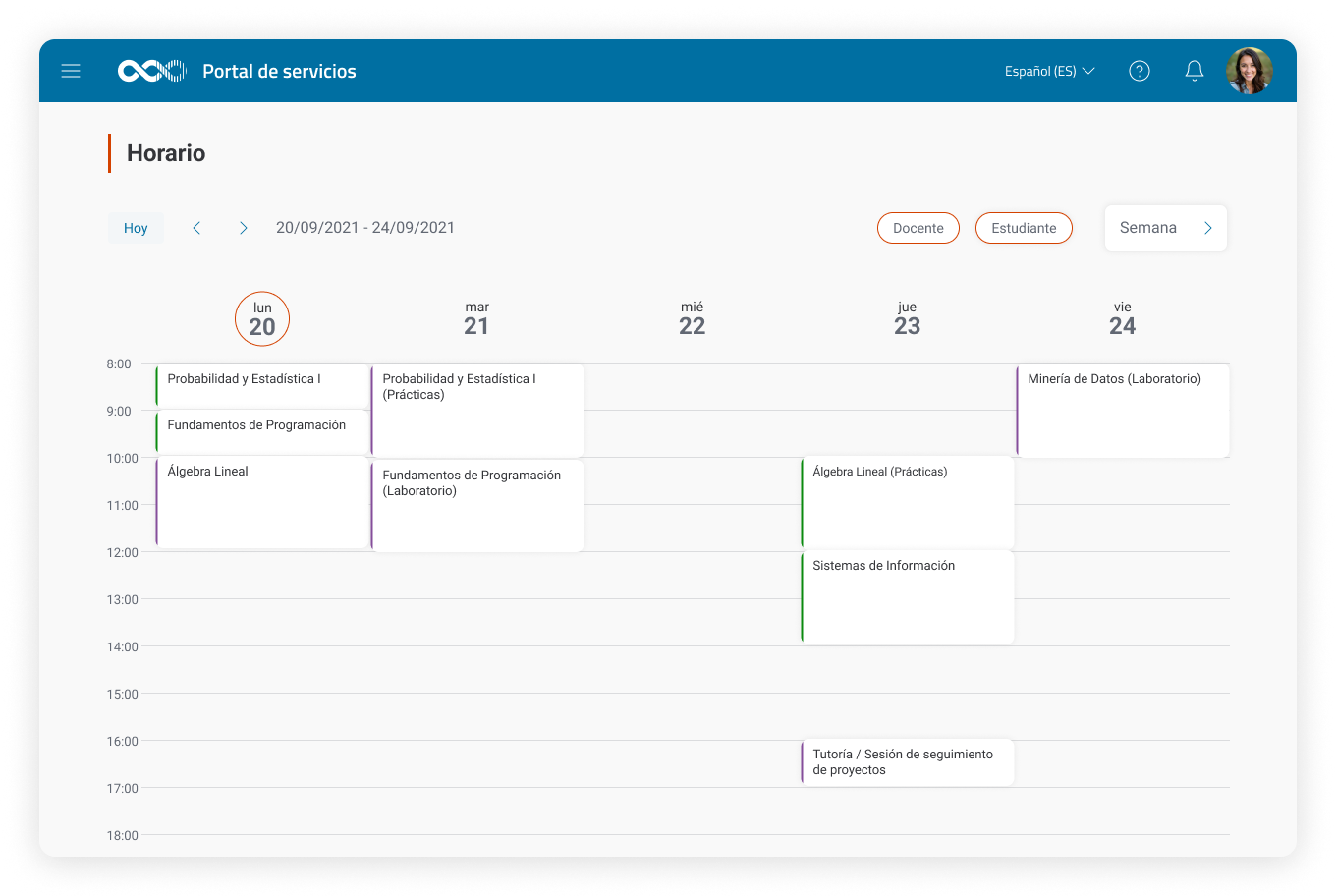
Task: Open Tutoría / Sesión de seguimiento event
Action: click(x=907, y=762)
